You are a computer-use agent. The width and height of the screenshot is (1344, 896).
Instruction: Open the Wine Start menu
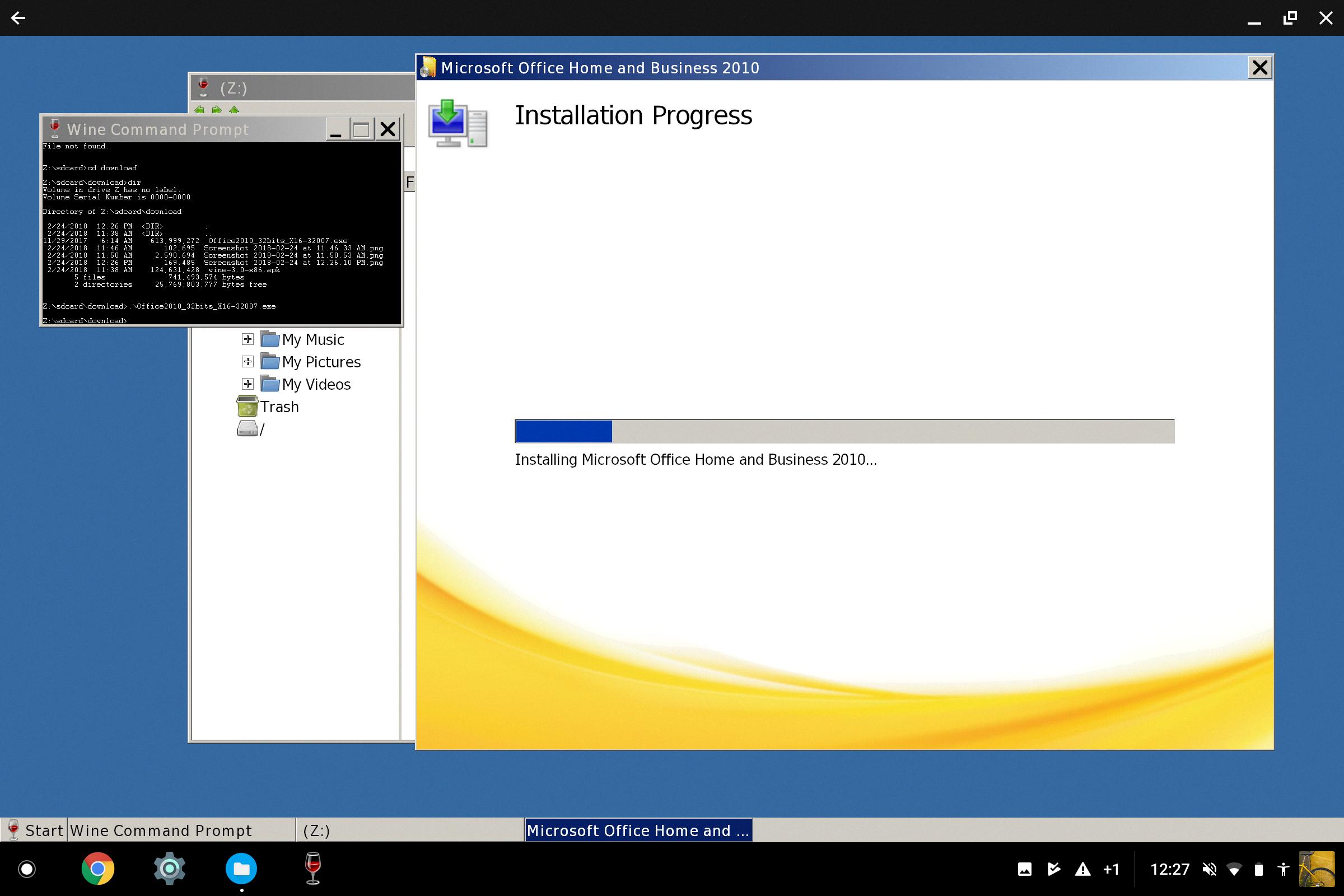[x=34, y=830]
